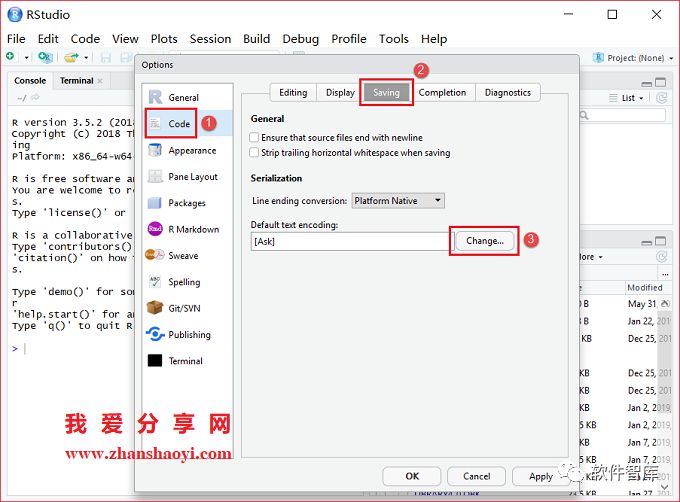Click the Create Project toolbar icon

[x=45, y=57]
